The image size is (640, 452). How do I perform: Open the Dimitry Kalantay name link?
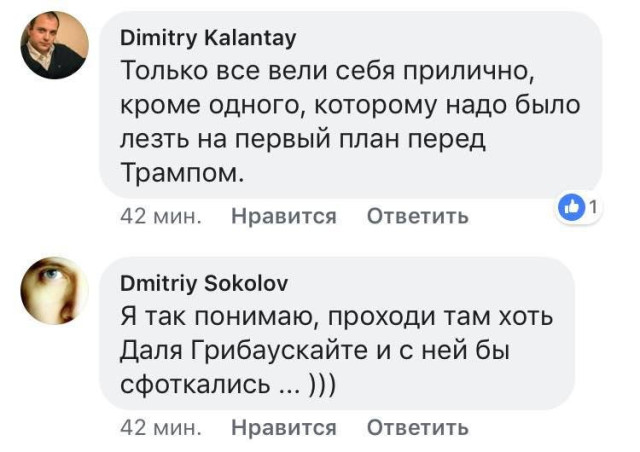(208, 38)
